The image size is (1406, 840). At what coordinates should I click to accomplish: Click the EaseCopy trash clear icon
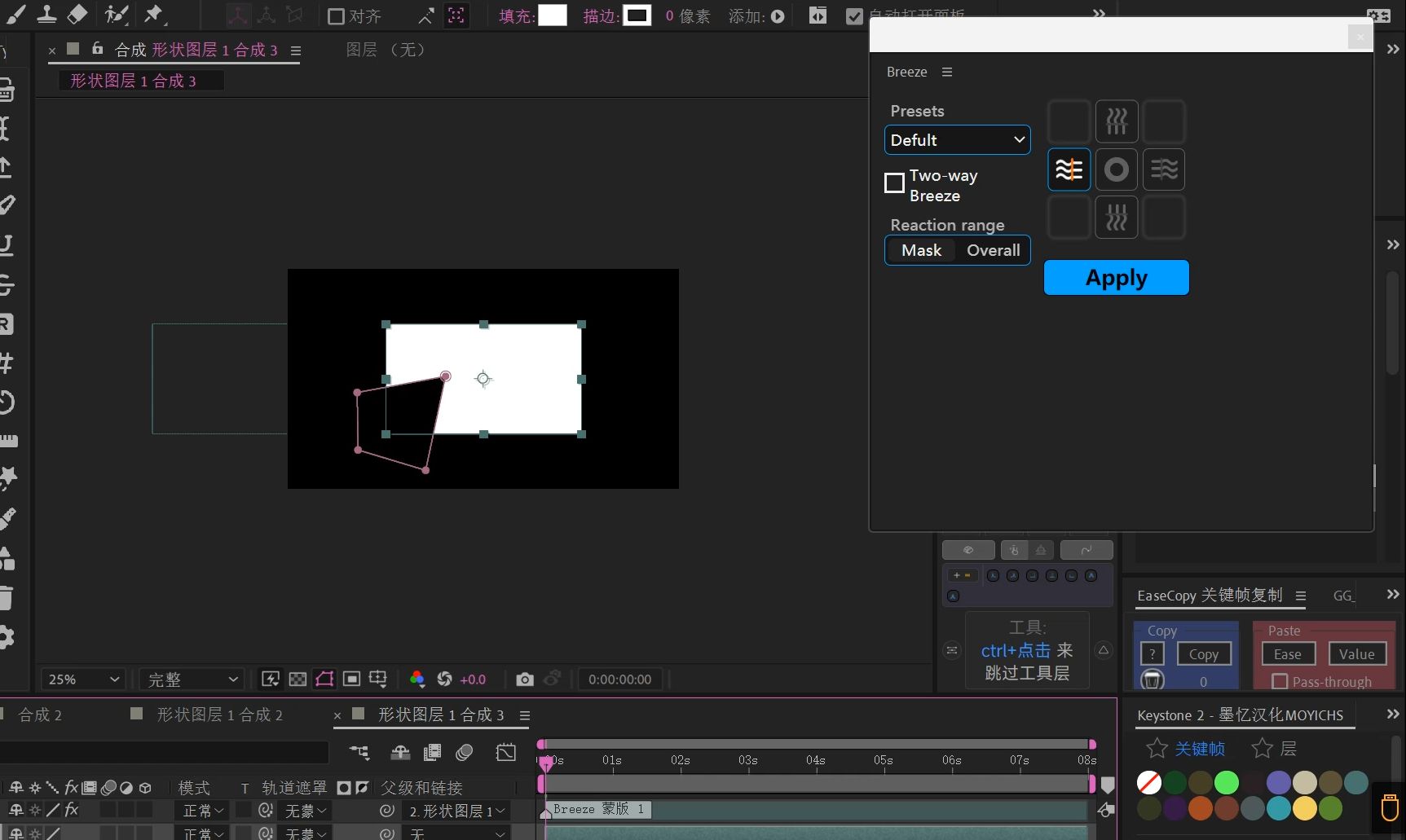click(1152, 679)
